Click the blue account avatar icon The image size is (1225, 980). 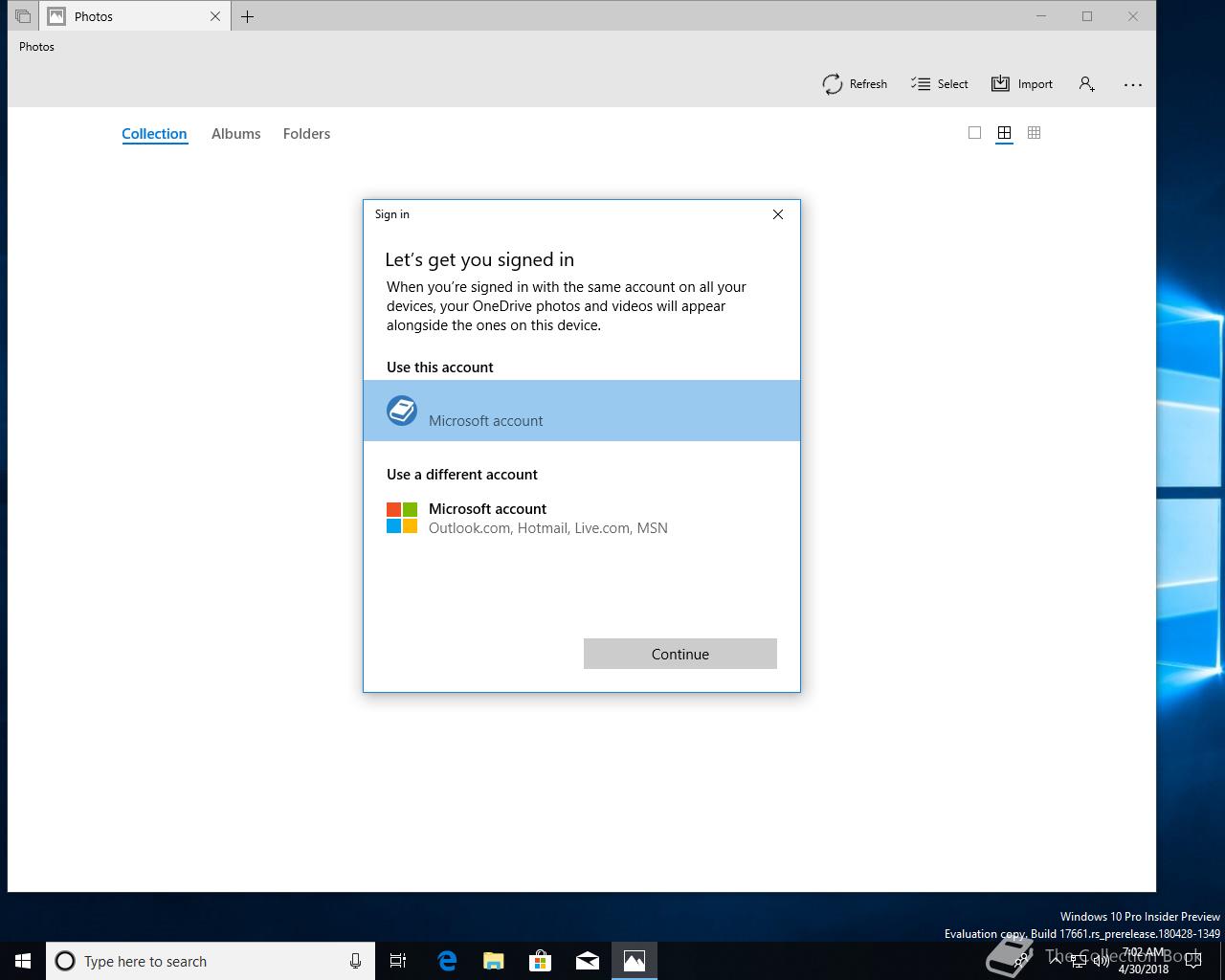pyautogui.click(x=402, y=411)
